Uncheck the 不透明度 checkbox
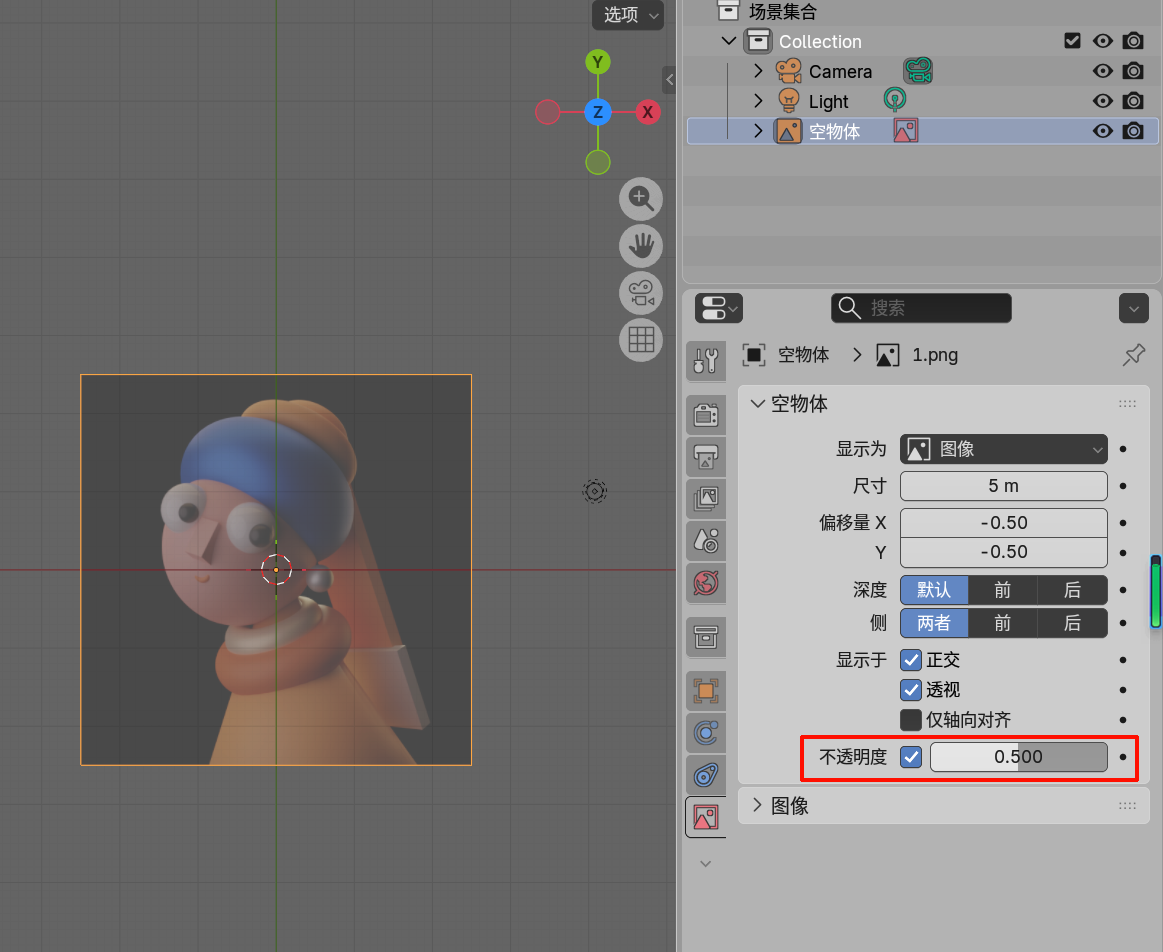Image resolution: width=1163 pixels, height=952 pixels. (911, 757)
